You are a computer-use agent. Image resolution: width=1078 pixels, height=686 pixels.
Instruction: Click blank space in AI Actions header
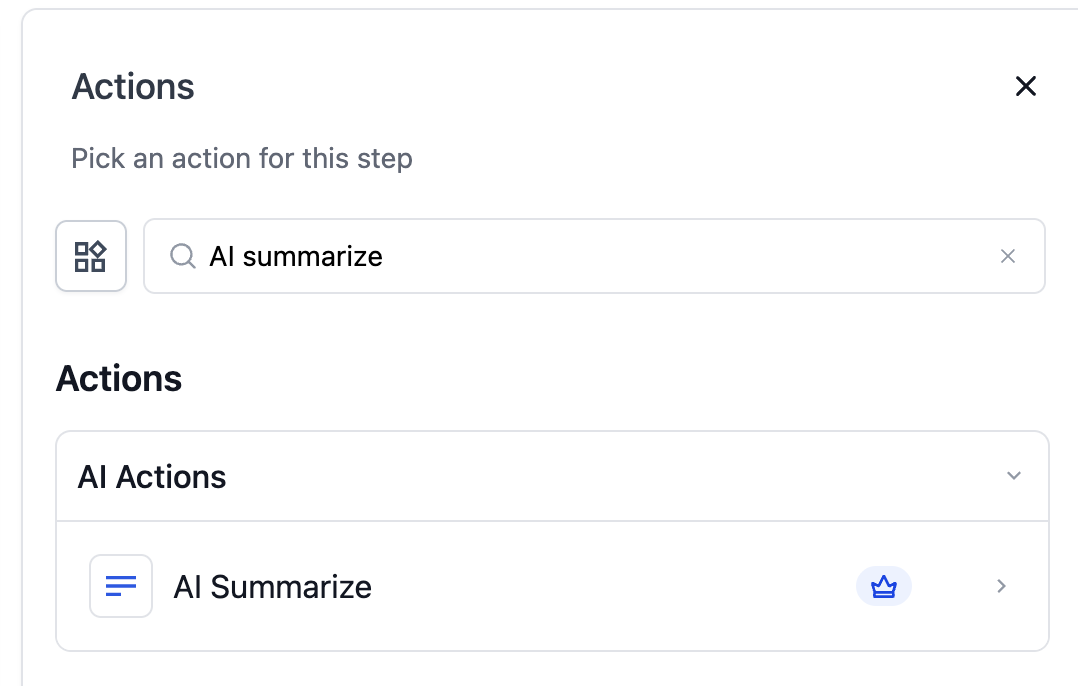[x=600, y=476]
